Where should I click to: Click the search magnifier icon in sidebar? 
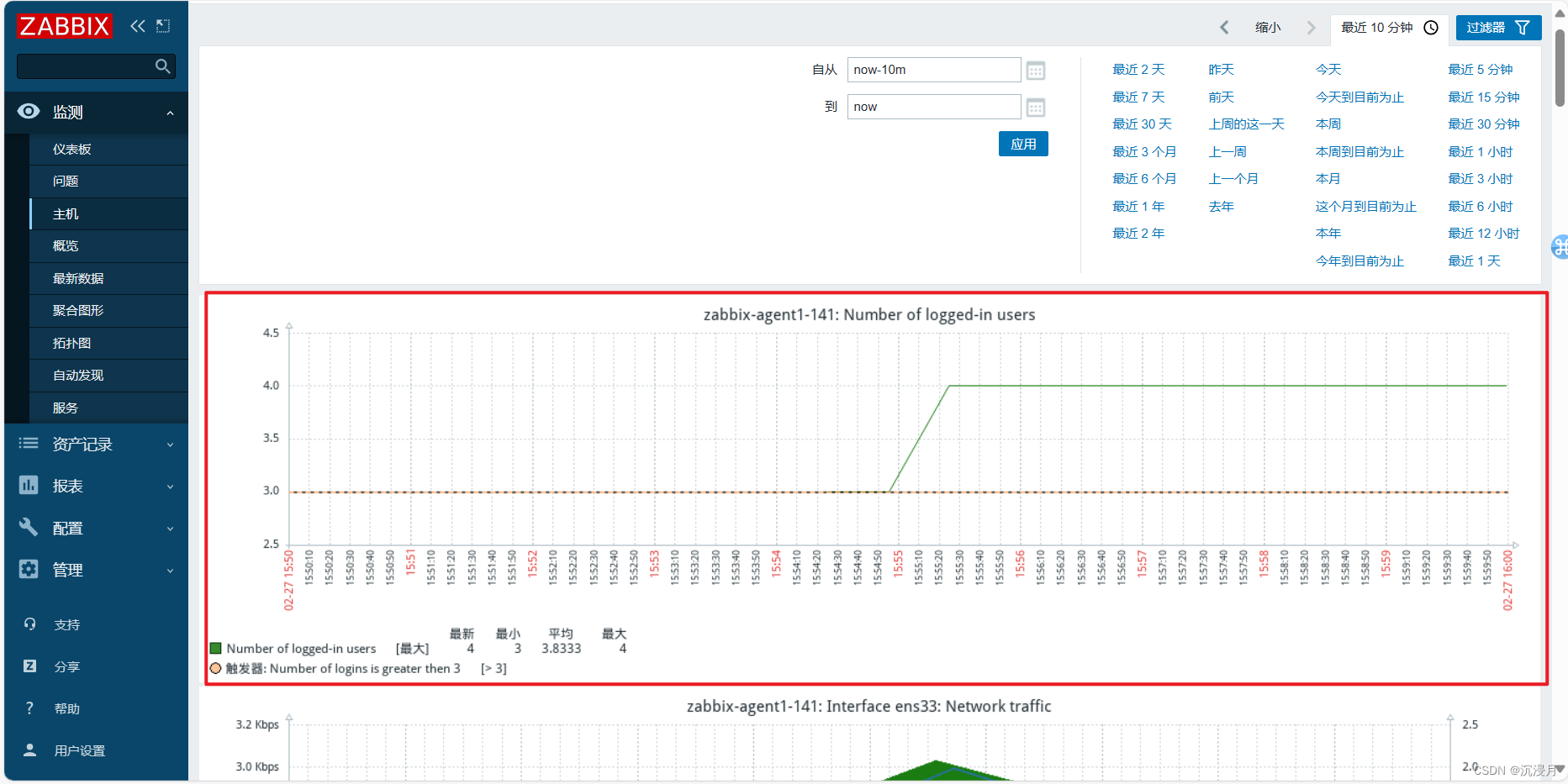click(x=162, y=66)
